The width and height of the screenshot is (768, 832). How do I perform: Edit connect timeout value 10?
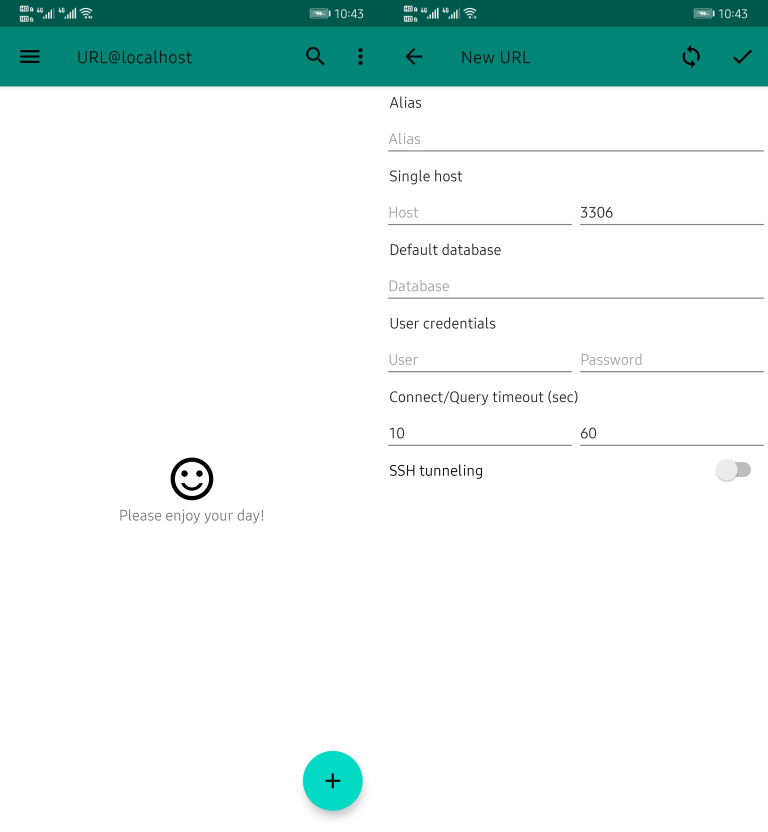coord(480,434)
